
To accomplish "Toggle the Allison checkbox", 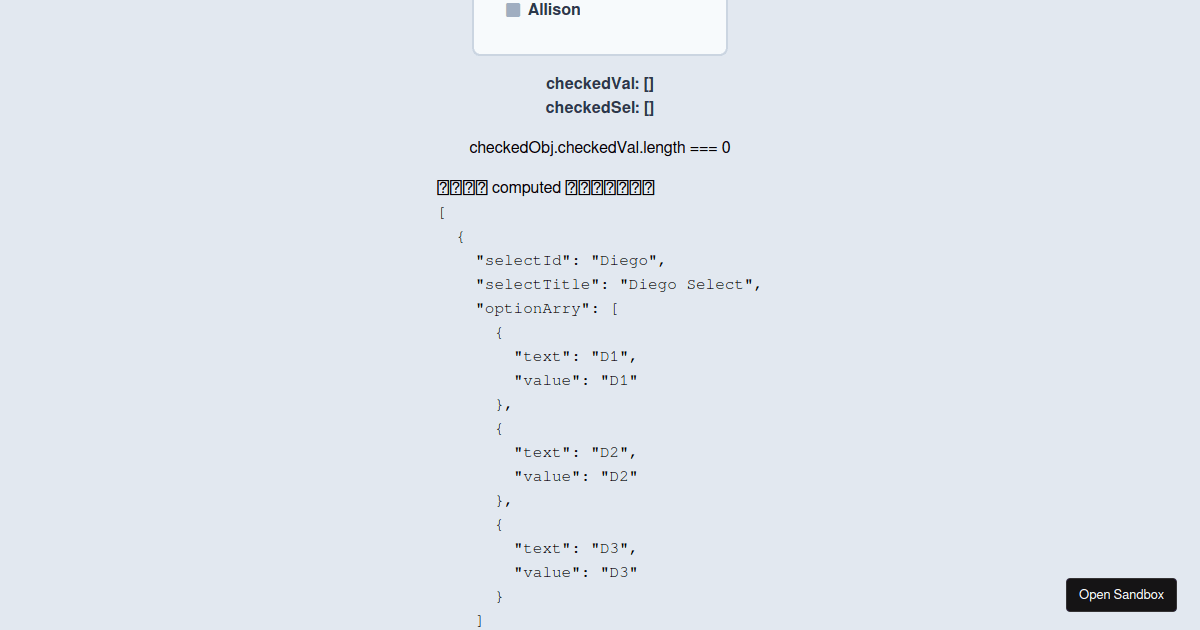I will tap(513, 9).
